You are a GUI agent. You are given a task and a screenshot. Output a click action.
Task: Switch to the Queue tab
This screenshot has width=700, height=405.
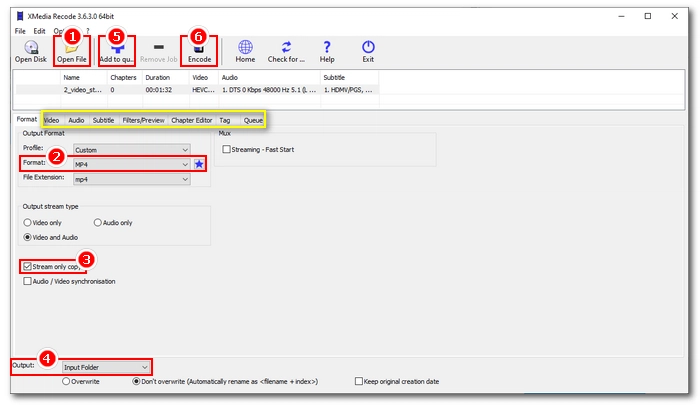point(253,120)
